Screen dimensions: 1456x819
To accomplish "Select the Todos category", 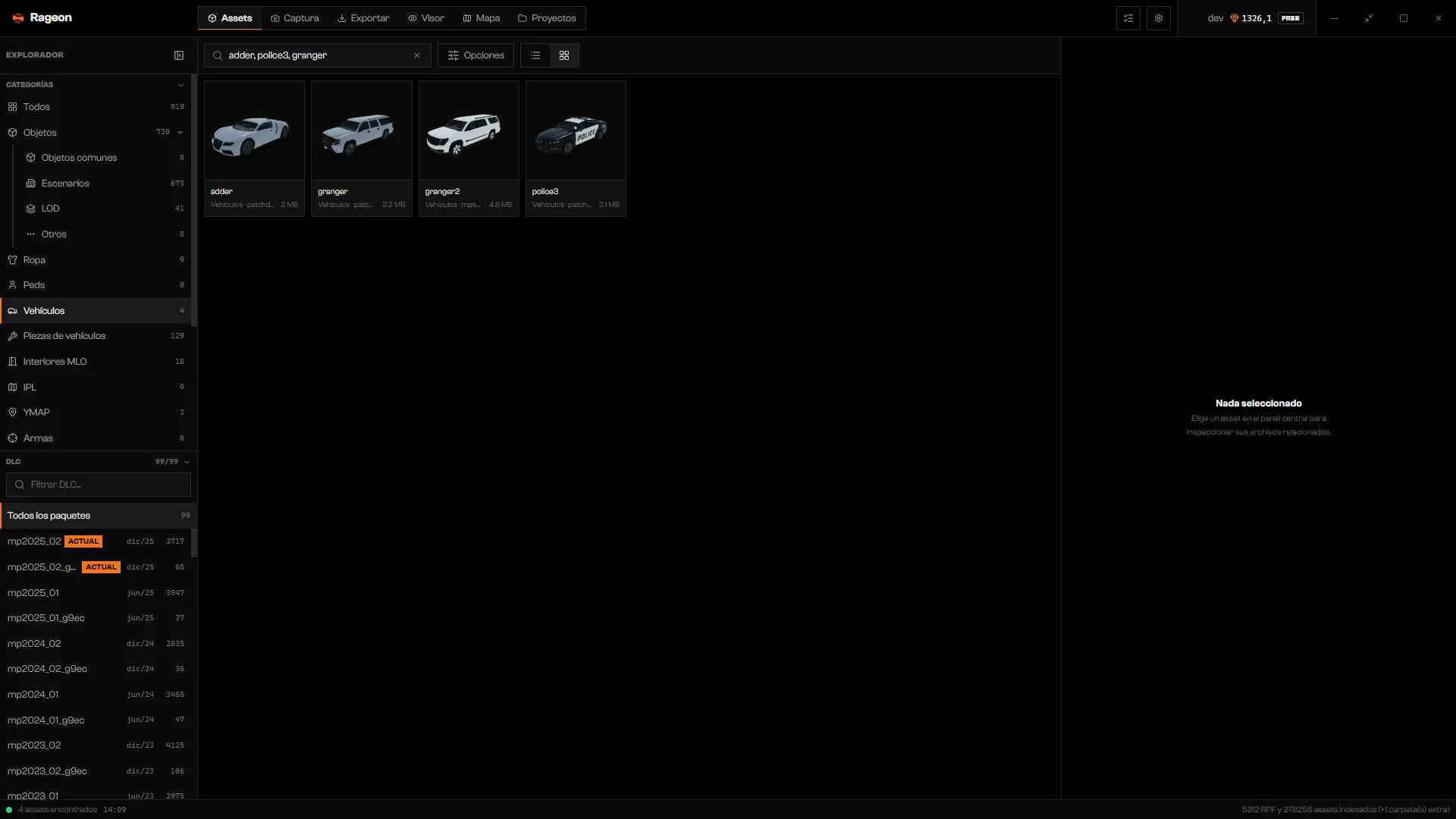I will click(96, 107).
